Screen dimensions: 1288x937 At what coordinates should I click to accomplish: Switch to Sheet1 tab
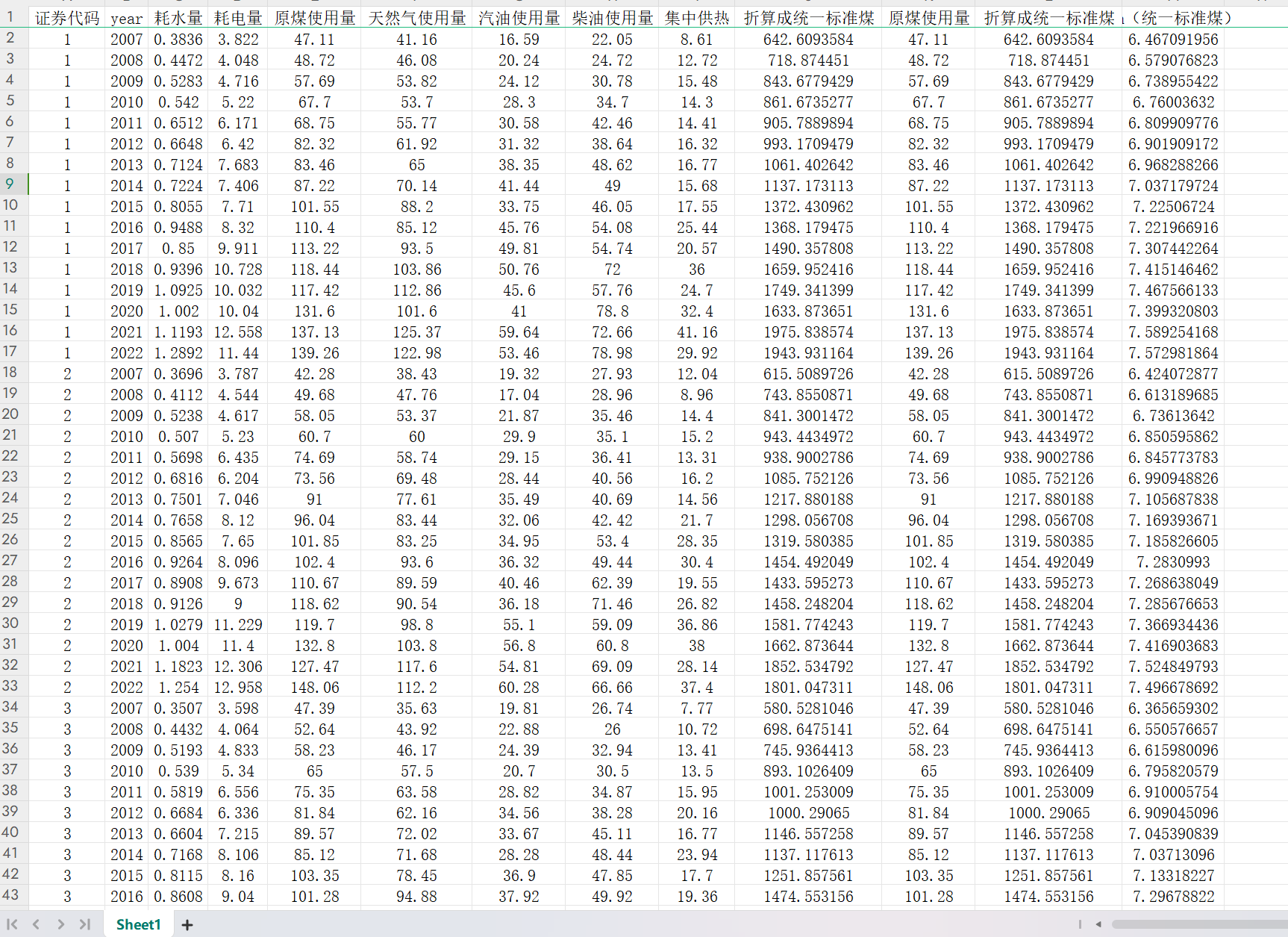pyautogui.click(x=138, y=924)
